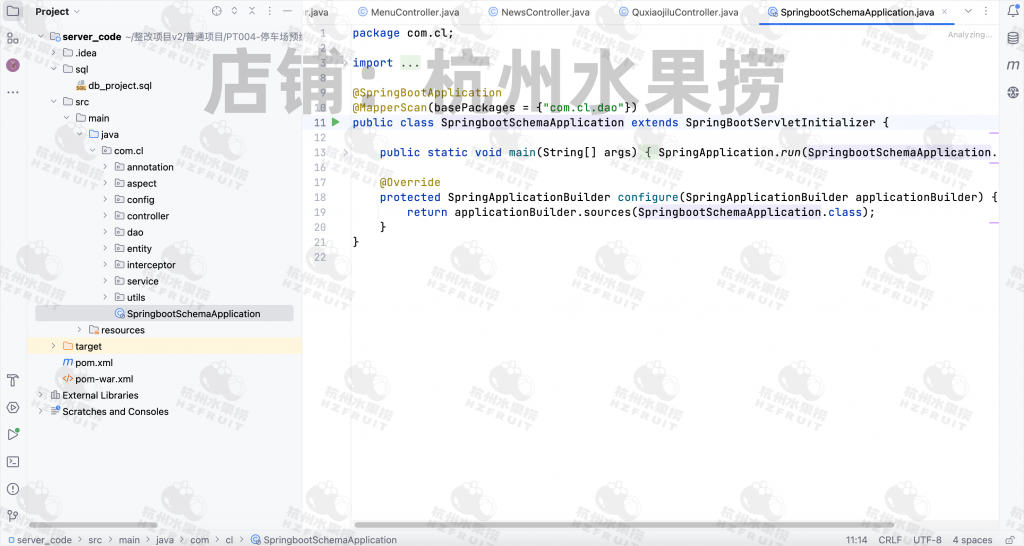The height and width of the screenshot is (546, 1024).
Task: Switch to the QuxiaojiluController.java tab
Action: pyautogui.click(x=684, y=13)
